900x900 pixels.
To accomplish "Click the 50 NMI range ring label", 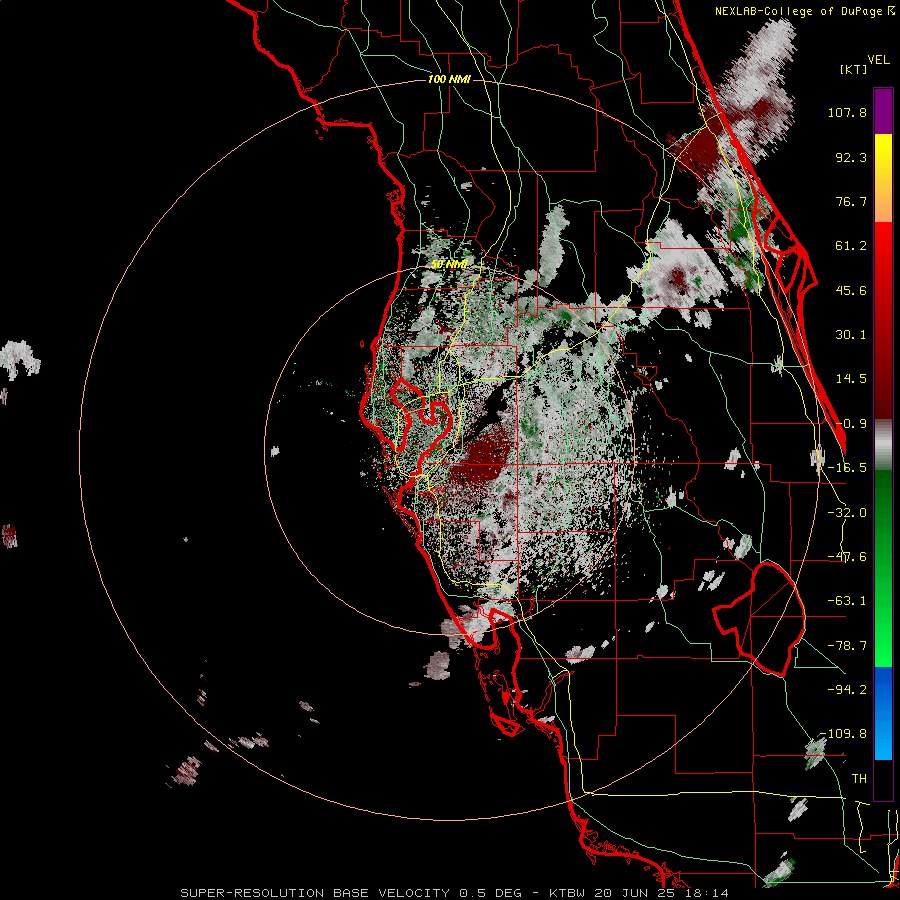I will [x=449, y=265].
